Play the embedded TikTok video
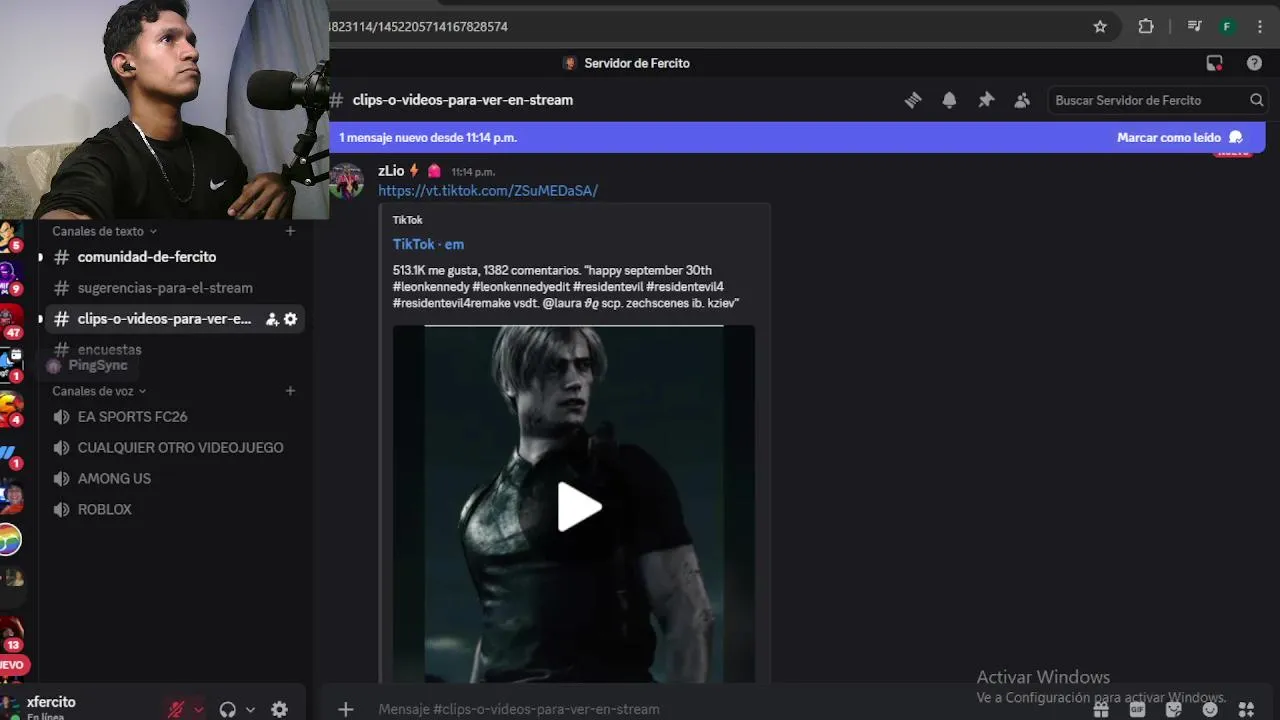This screenshot has height=720, width=1280. pos(578,507)
